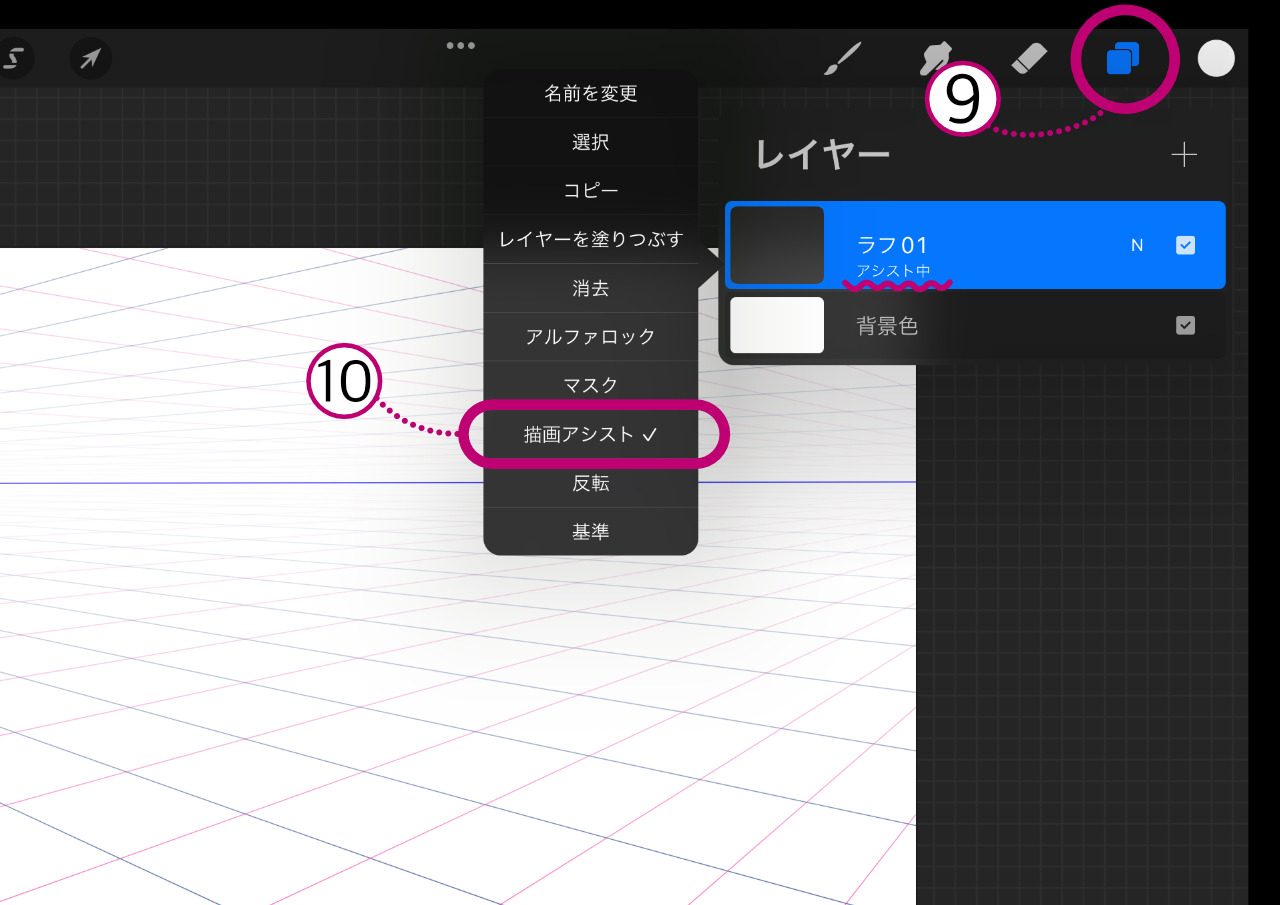Click 消去 to clear the layer
Screen dimensions: 1280x905
590,289
